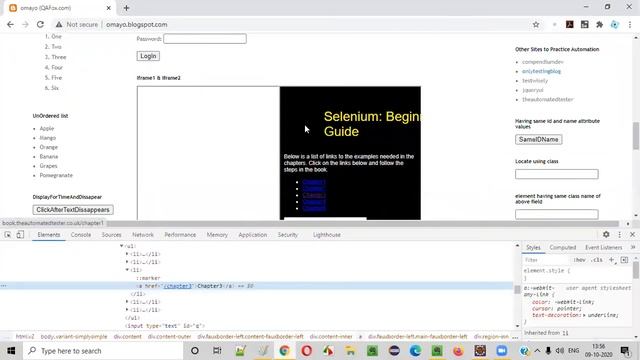Open the Performance tab

point(180,235)
